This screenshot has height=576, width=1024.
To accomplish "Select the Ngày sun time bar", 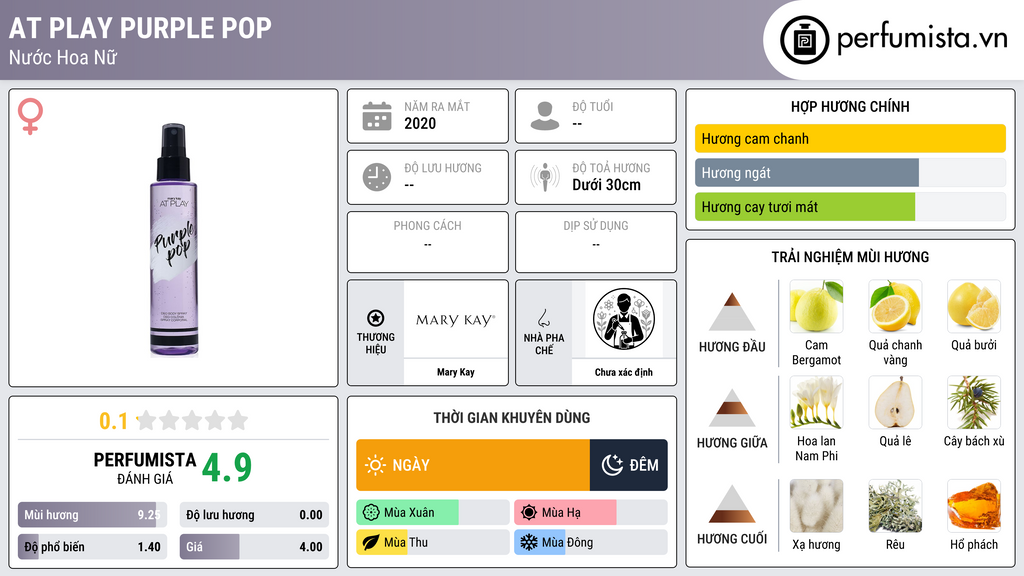I will pyautogui.click(x=473, y=465).
